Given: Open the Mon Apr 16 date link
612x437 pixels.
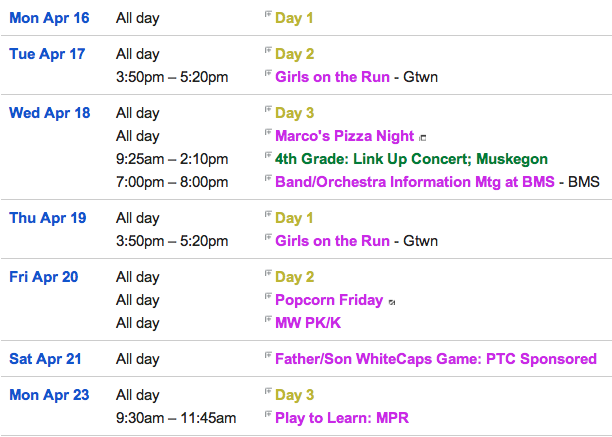Looking at the screenshot, I should pos(49,18).
